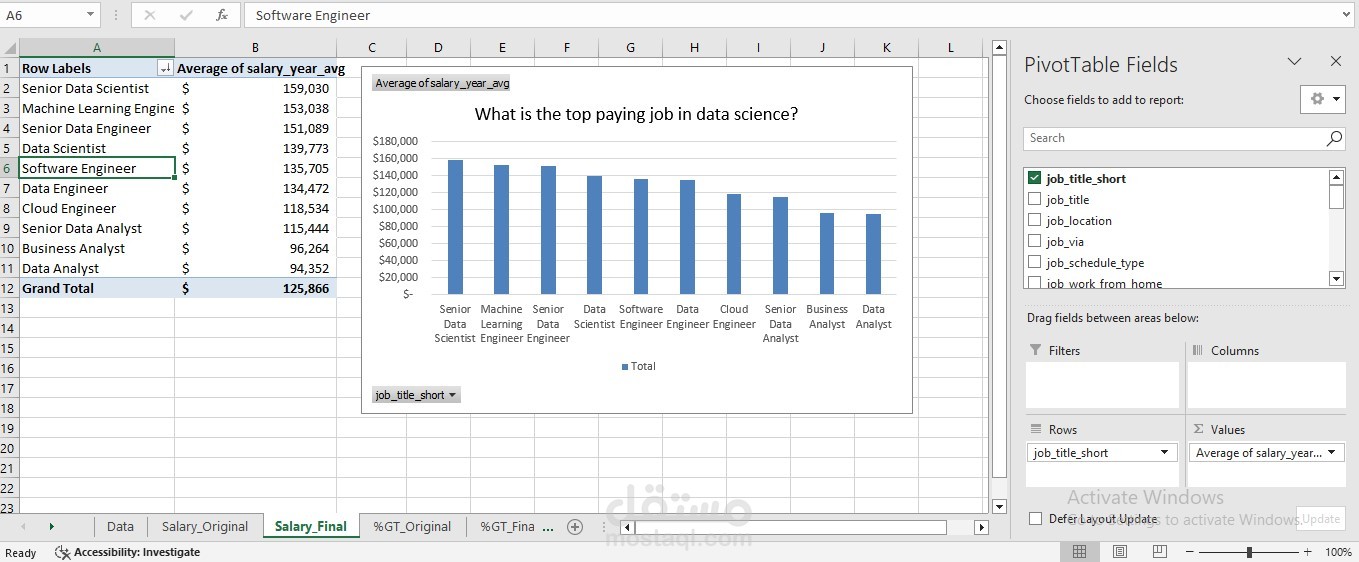Toggle Defer Layout Update checkbox
Viewport: 1359px width, 562px height.
(1035, 519)
